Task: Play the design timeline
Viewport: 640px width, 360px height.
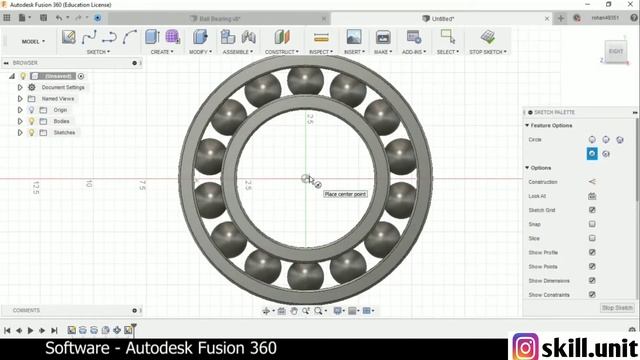Action: click(x=30, y=330)
